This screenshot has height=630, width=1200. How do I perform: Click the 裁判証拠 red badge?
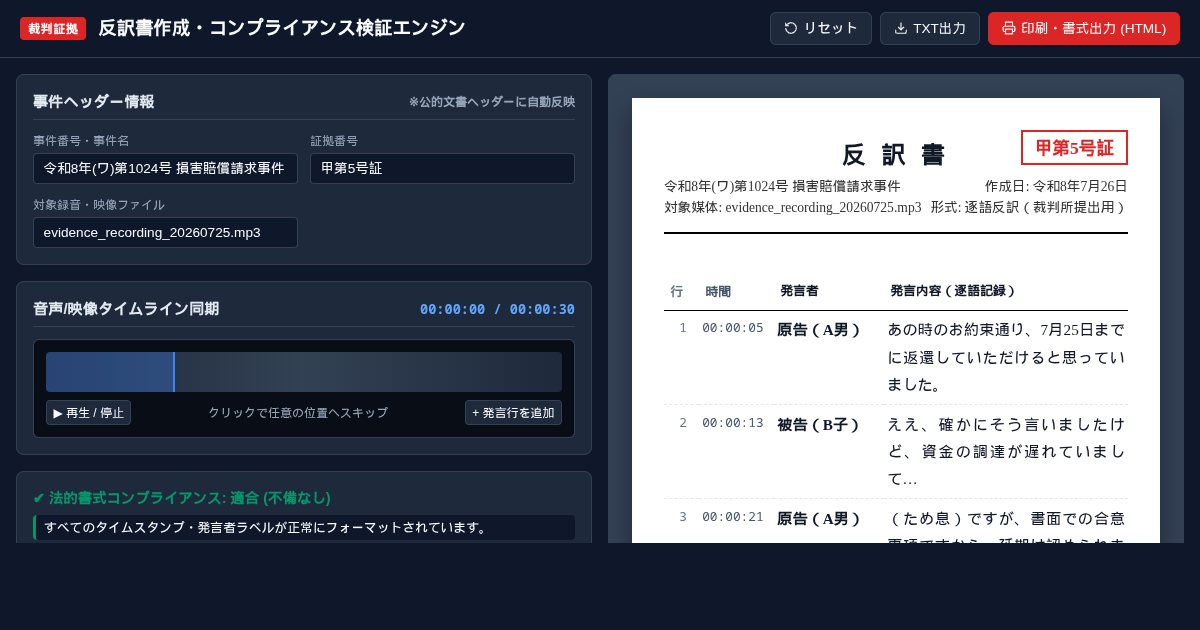click(53, 28)
